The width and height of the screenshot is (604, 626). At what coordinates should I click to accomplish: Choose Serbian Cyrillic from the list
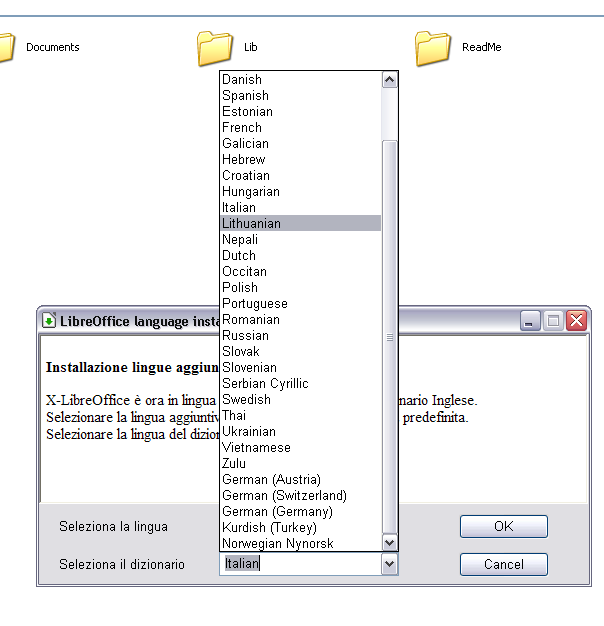300,383
